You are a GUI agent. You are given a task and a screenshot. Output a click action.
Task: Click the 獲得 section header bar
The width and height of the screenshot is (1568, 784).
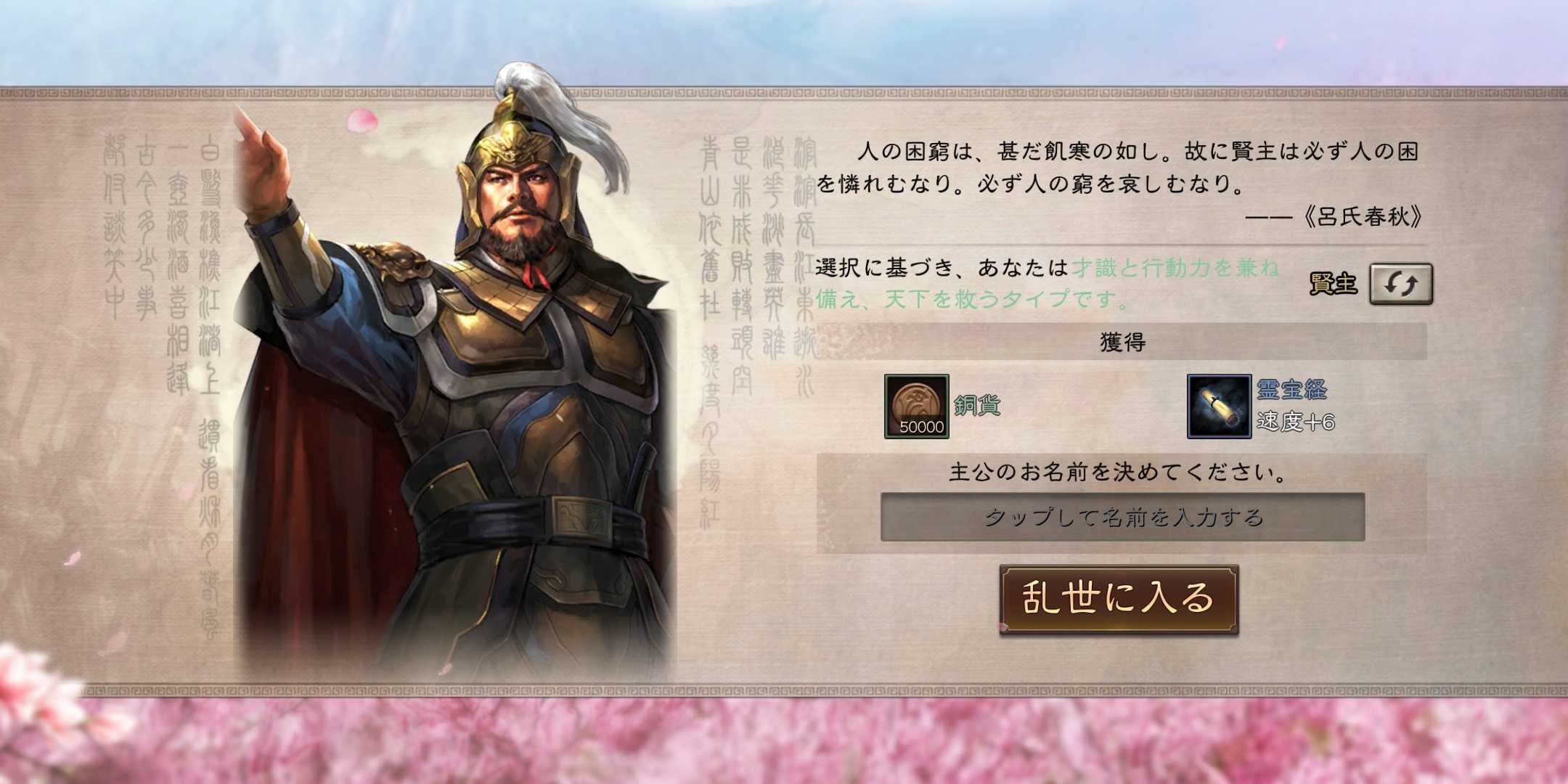pyautogui.click(x=1122, y=341)
